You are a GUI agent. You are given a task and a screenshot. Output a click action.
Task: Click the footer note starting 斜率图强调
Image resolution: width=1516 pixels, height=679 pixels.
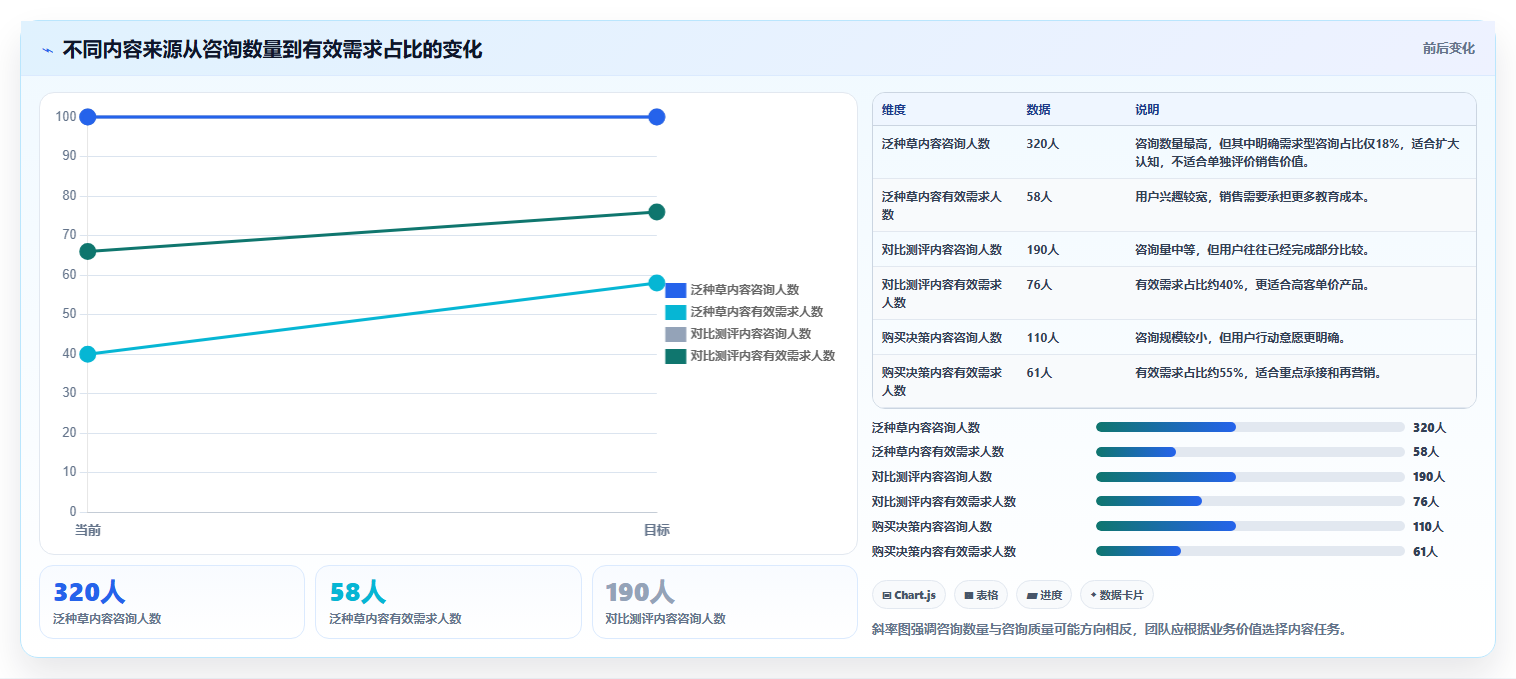pyautogui.click(x=1109, y=629)
